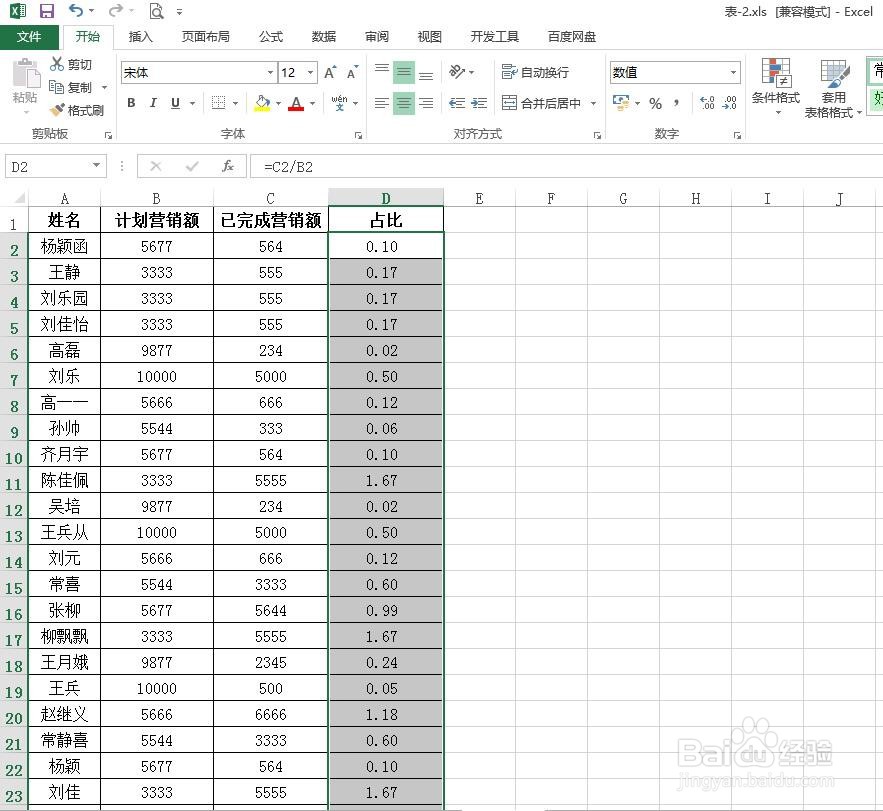Toggle middle vertical alignment
The image size is (883, 811).
tap(404, 72)
